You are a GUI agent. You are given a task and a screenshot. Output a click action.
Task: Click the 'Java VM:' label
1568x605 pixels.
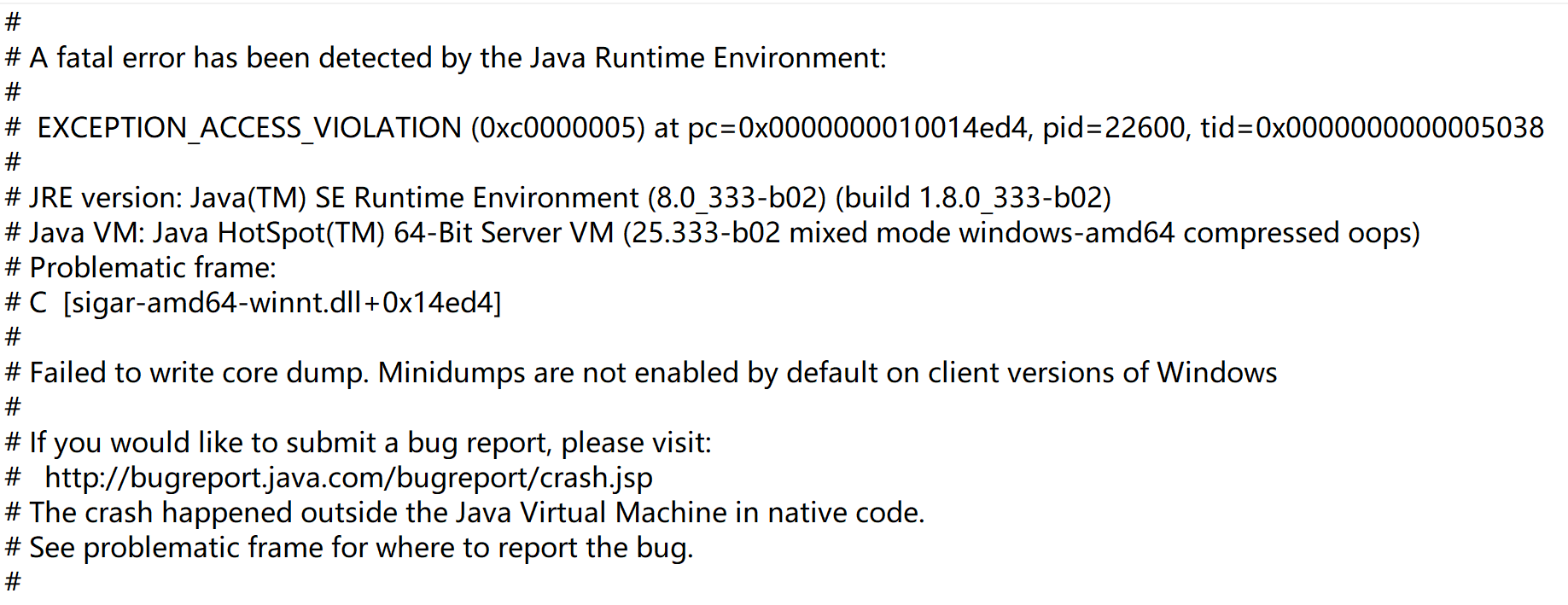point(87,233)
